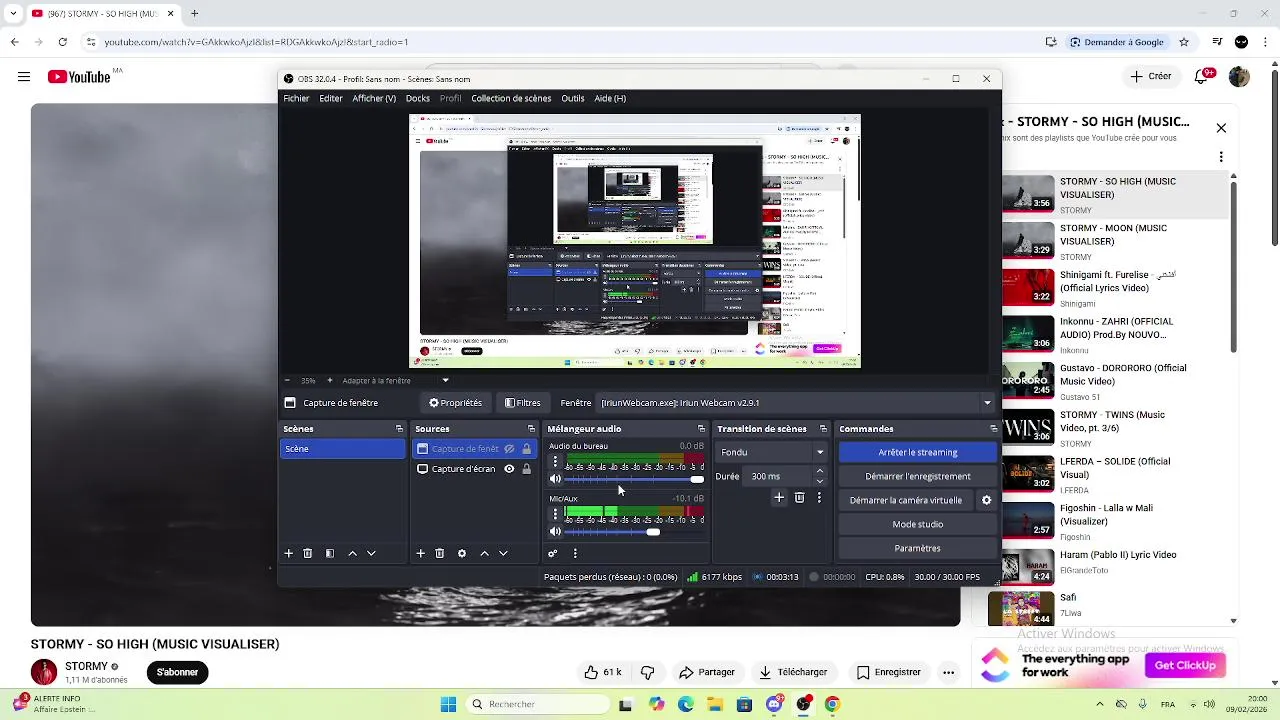Image resolution: width=1280 pixels, height=720 pixels.
Task: Open audio mixer options three-dot menu
Action: pyautogui.click(x=574, y=553)
